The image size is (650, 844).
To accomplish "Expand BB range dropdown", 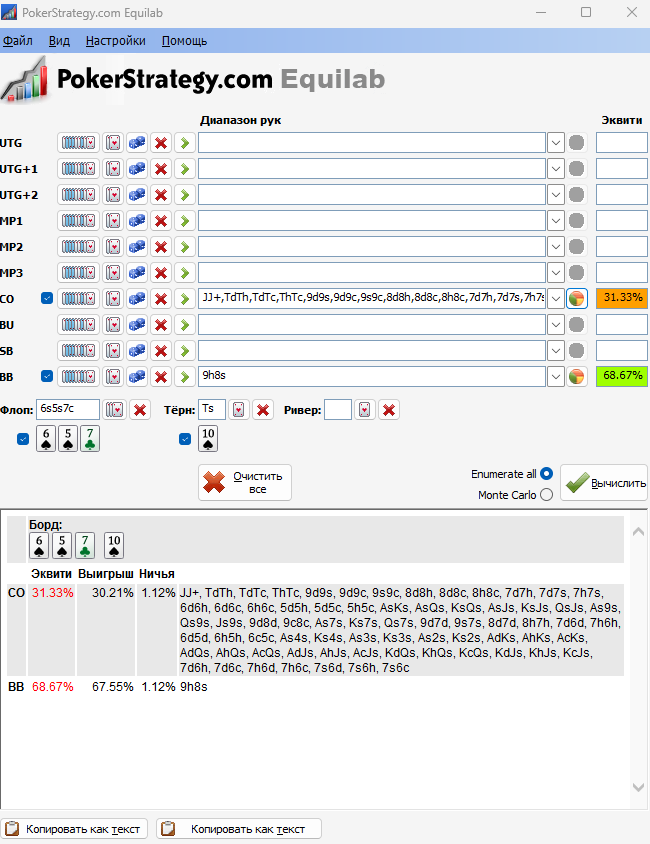I will (x=556, y=376).
